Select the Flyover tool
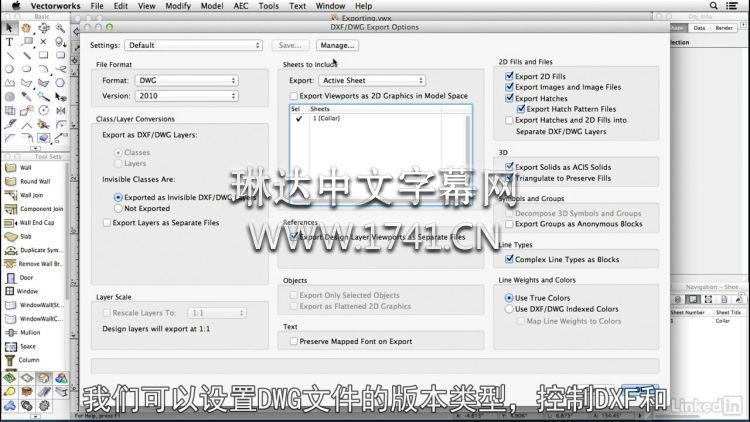 (44, 28)
